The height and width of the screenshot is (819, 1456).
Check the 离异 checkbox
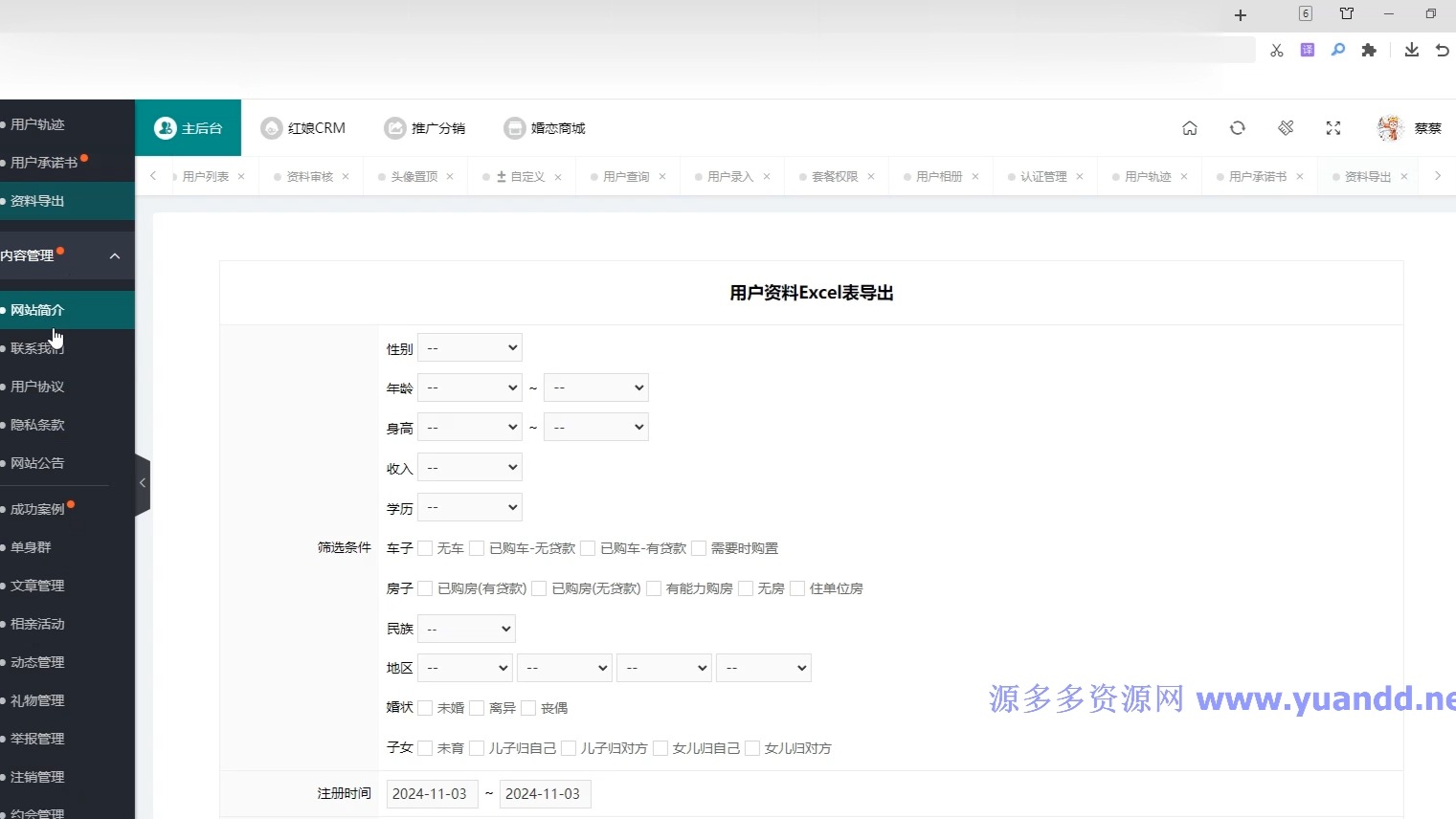[x=477, y=708]
